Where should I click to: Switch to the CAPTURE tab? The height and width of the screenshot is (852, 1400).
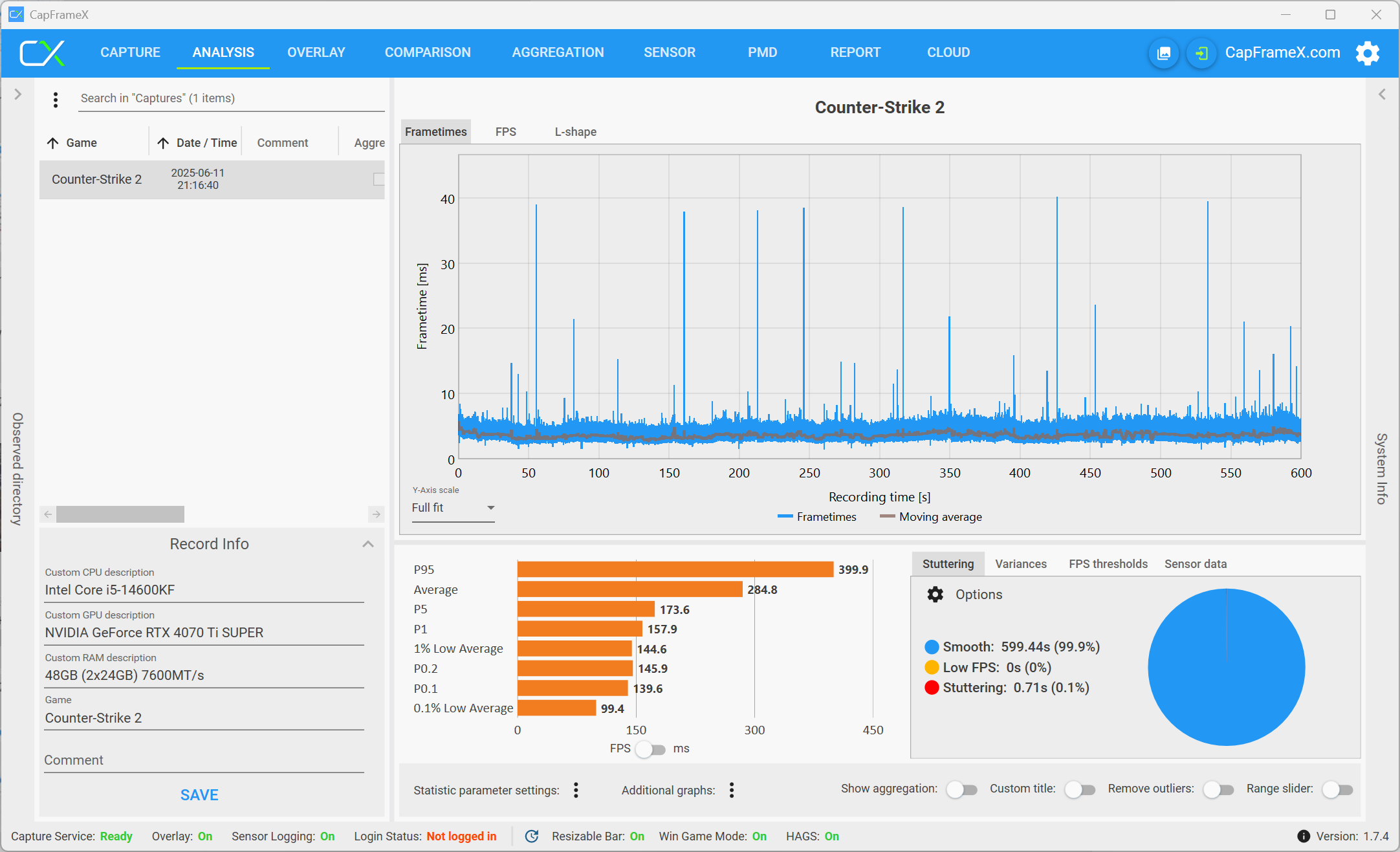[130, 52]
